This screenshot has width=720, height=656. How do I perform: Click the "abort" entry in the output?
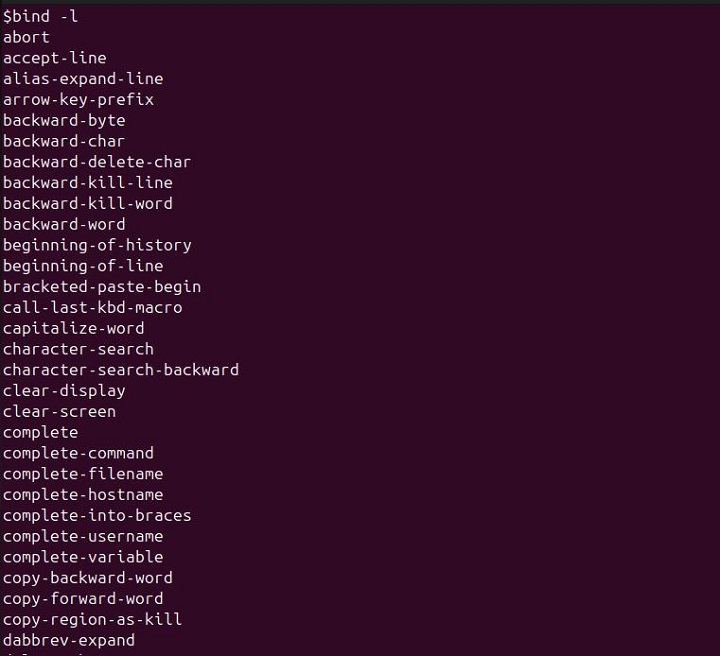26,37
